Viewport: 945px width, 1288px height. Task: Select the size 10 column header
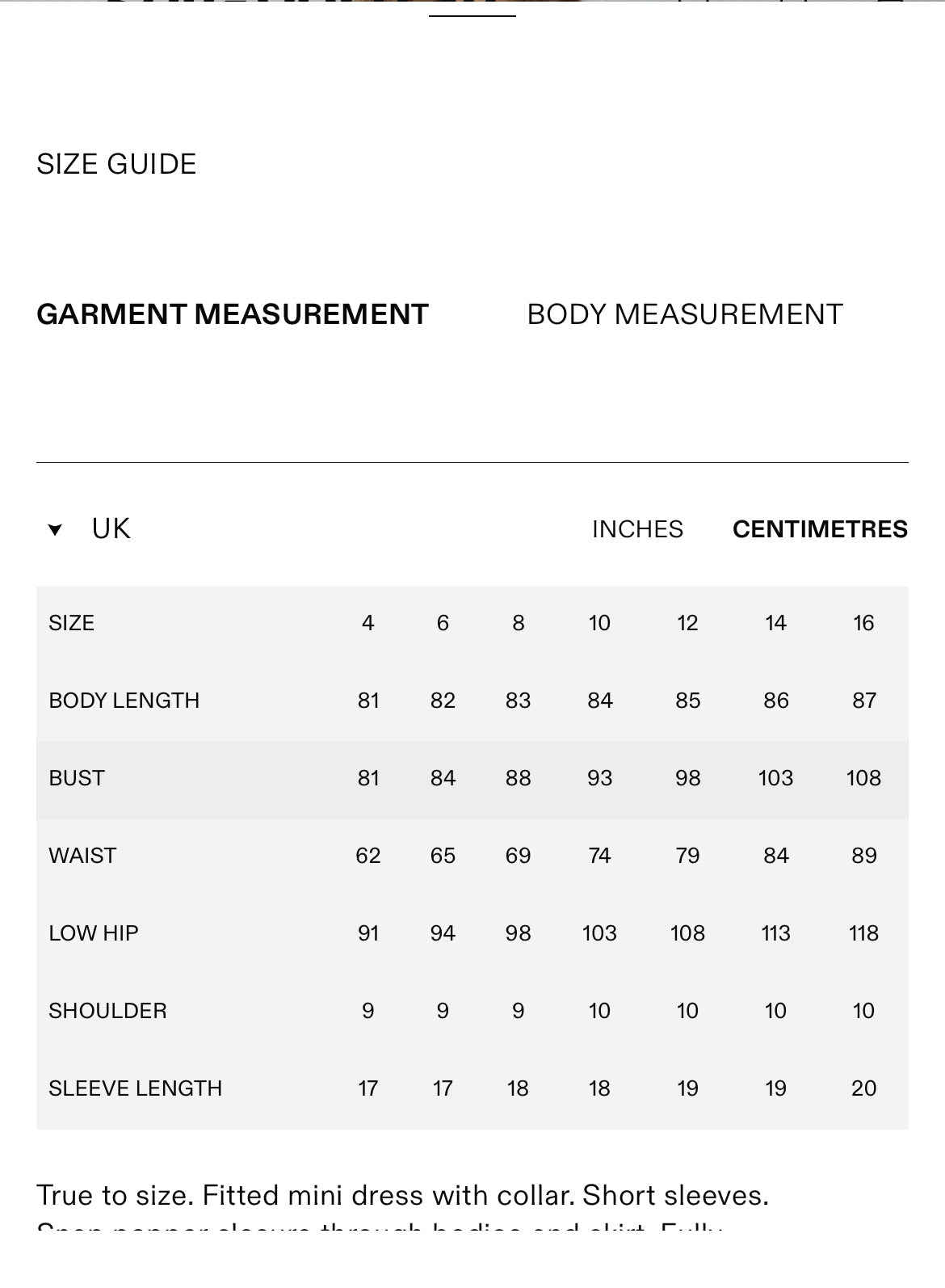[599, 623]
